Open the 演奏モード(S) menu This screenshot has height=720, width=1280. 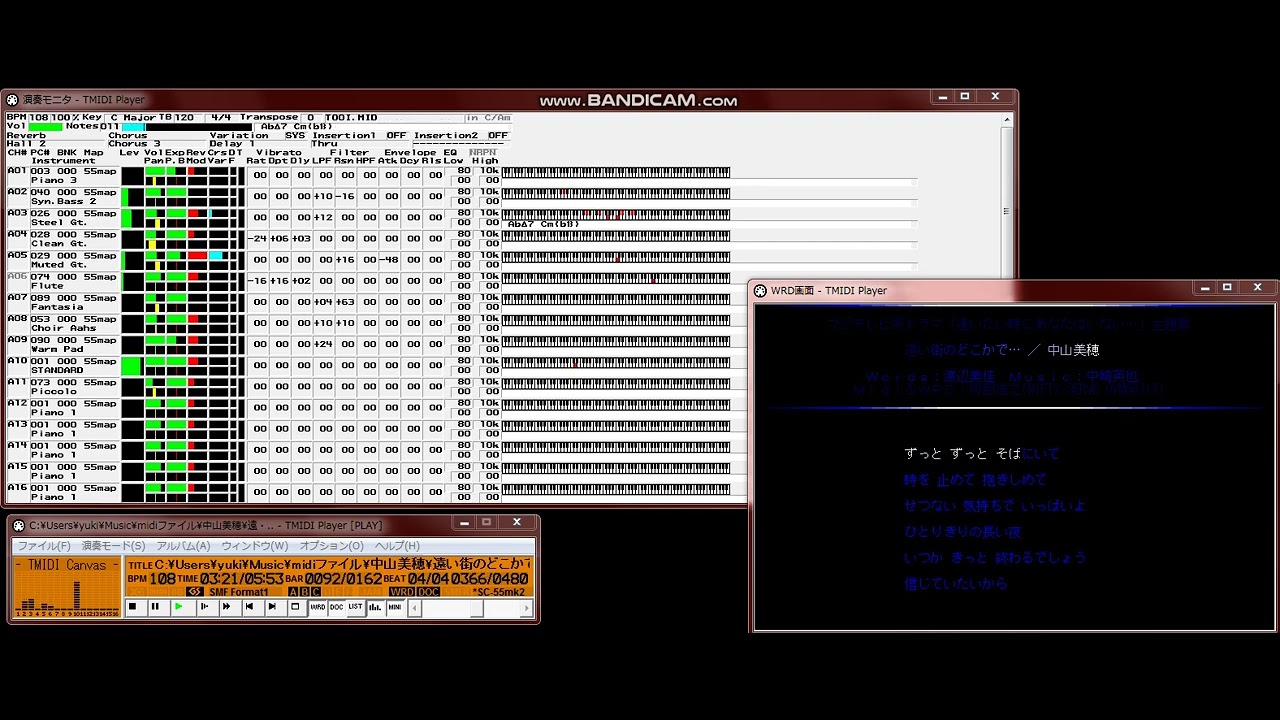coord(113,546)
